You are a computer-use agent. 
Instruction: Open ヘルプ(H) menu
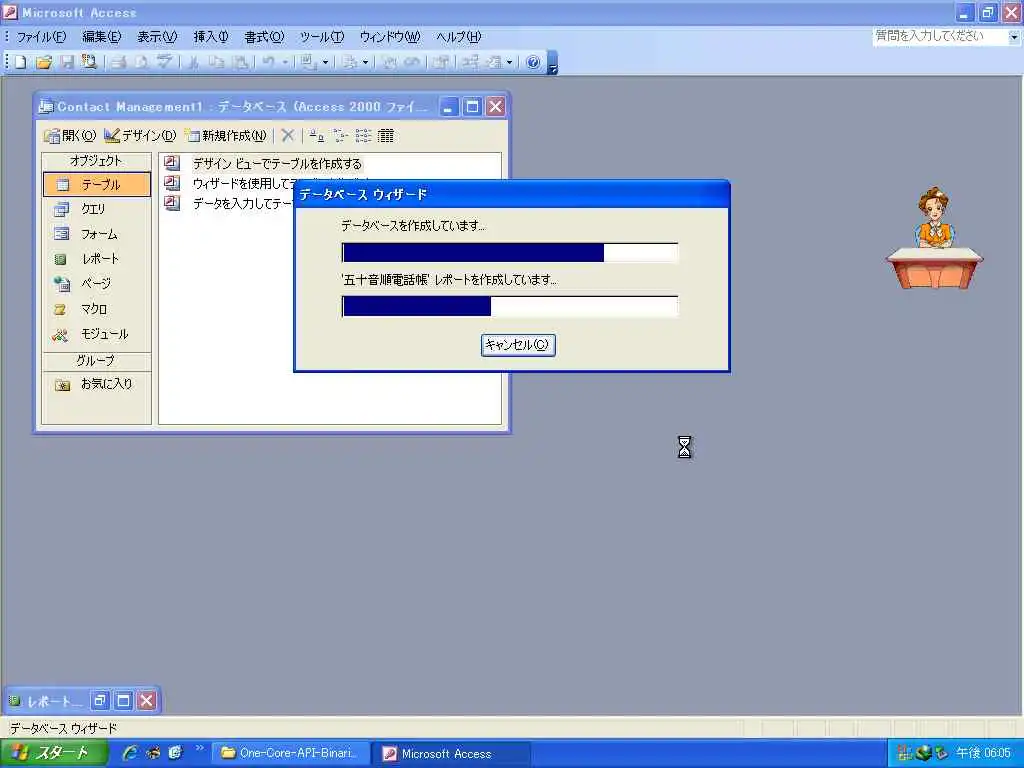point(459,37)
